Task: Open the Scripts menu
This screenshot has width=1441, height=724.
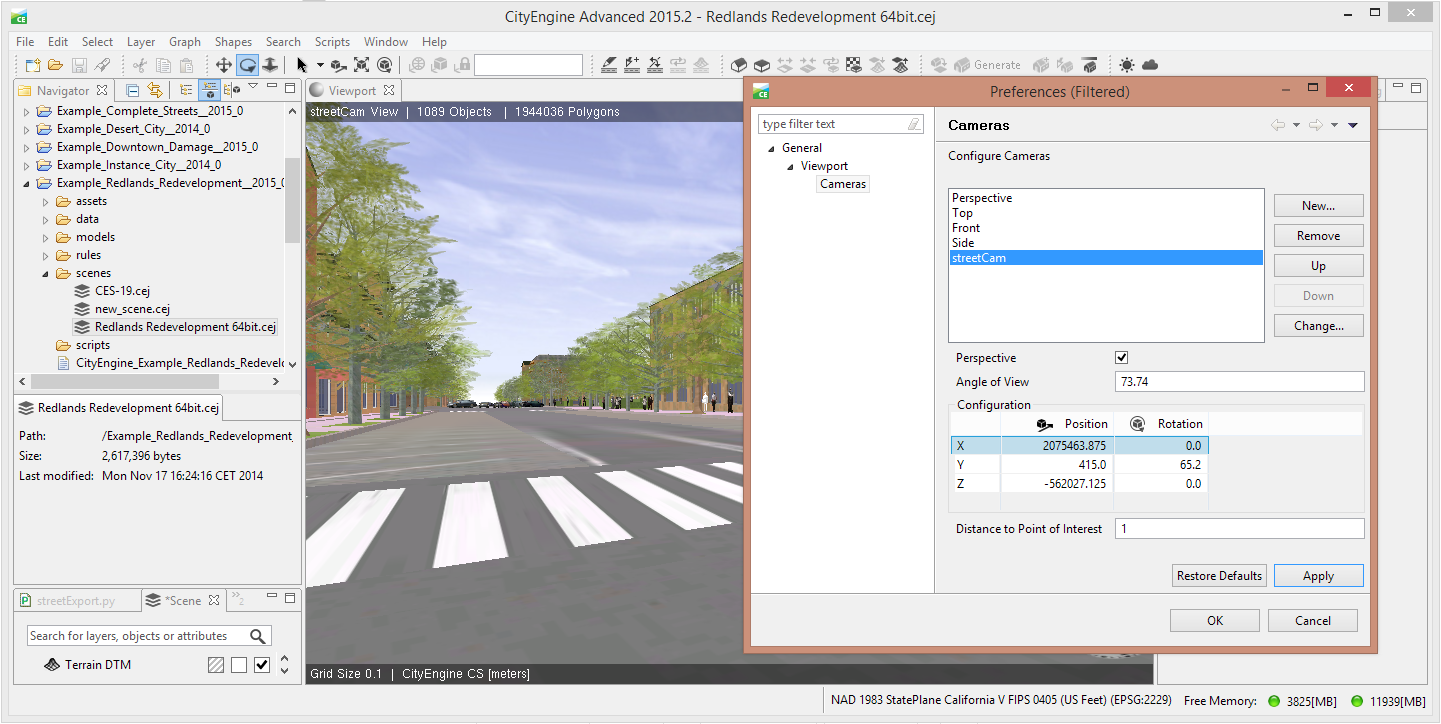Action: coord(332,42)
